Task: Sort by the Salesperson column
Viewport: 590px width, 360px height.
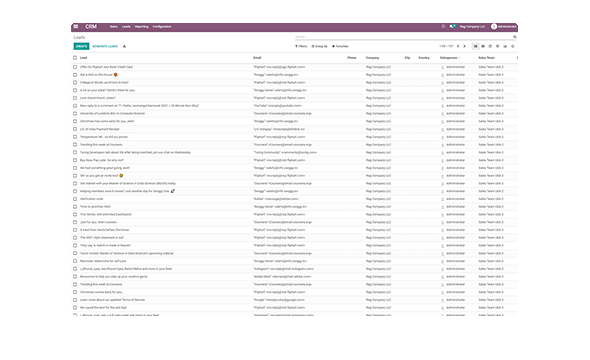Action: click(449, 58)
